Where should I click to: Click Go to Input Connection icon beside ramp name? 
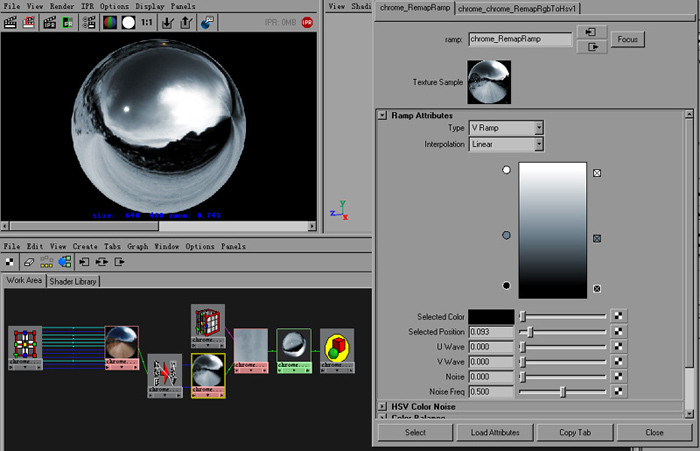[x=592, y=32]
